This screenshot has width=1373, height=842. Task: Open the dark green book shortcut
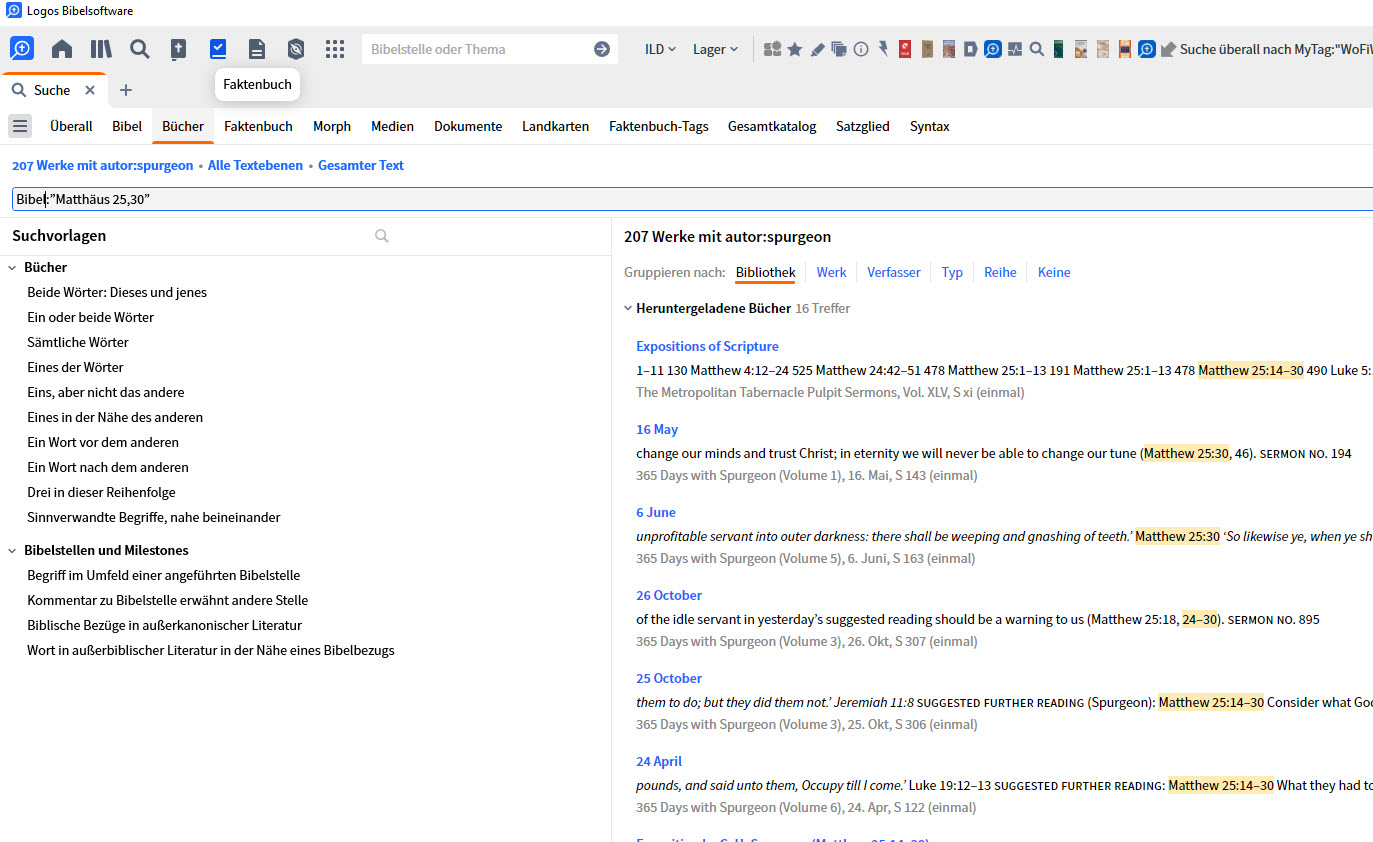(x=1058, y=49)
